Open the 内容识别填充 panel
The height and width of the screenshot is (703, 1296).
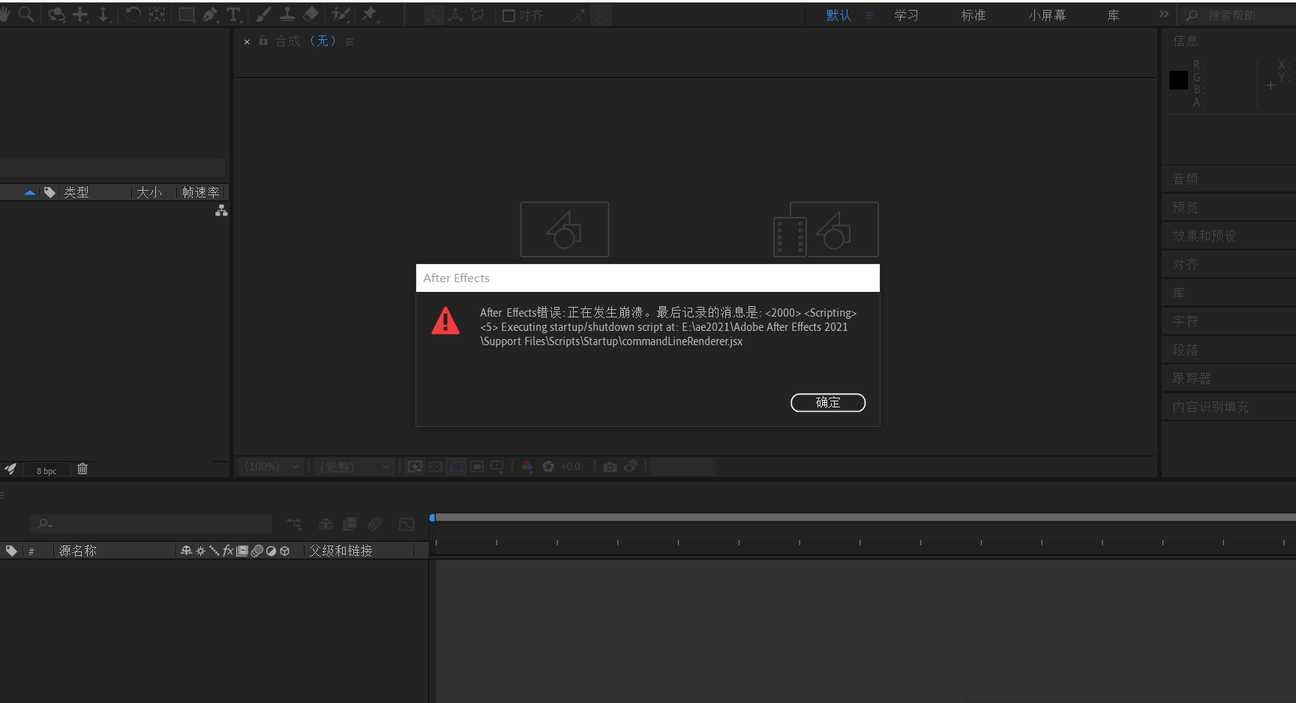(x=1210, y=407)
